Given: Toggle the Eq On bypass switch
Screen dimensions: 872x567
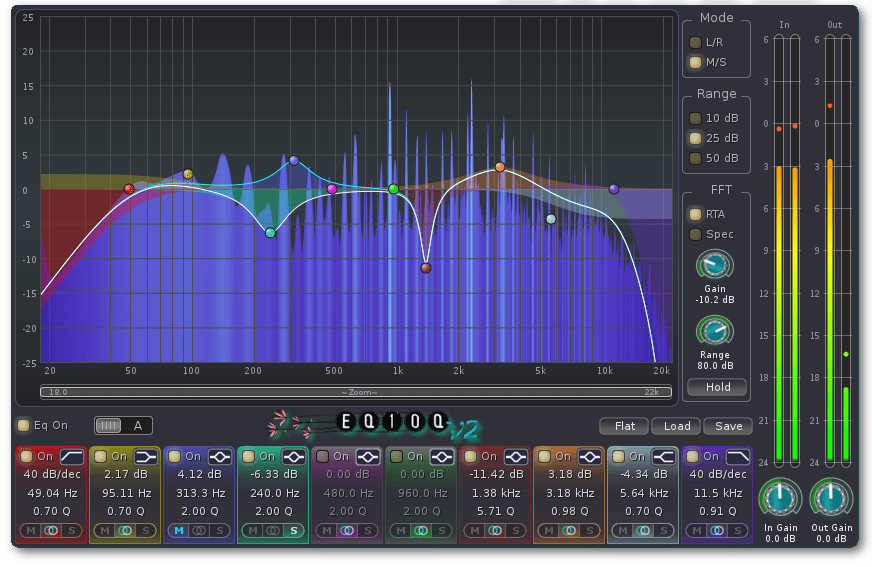Looking at the screenshot, I should tap(23, 425).
